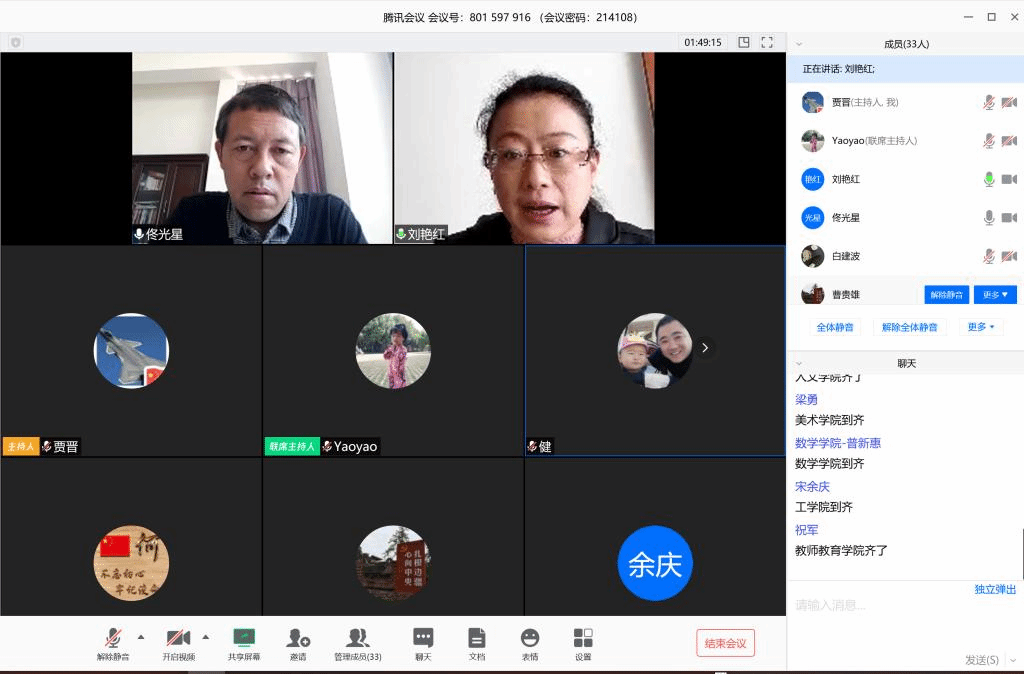1024x674 pixels.
Task: Collapse the 聊天 chat panel header
Action: click(799, 364)
